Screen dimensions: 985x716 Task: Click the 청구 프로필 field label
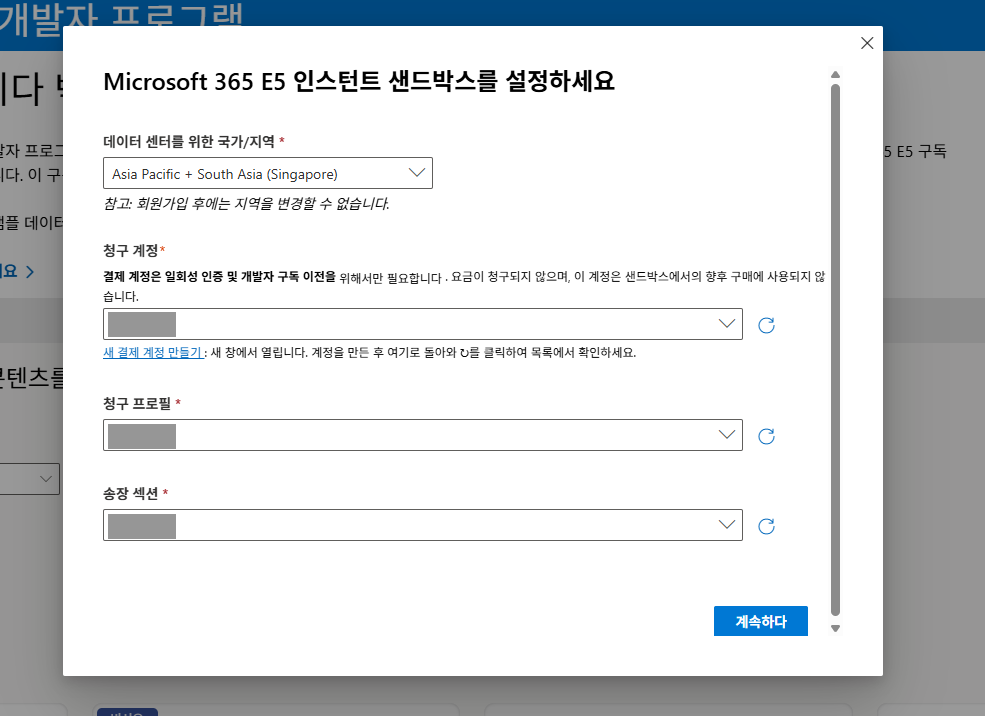pyautogui.click(x=137, y=403)
